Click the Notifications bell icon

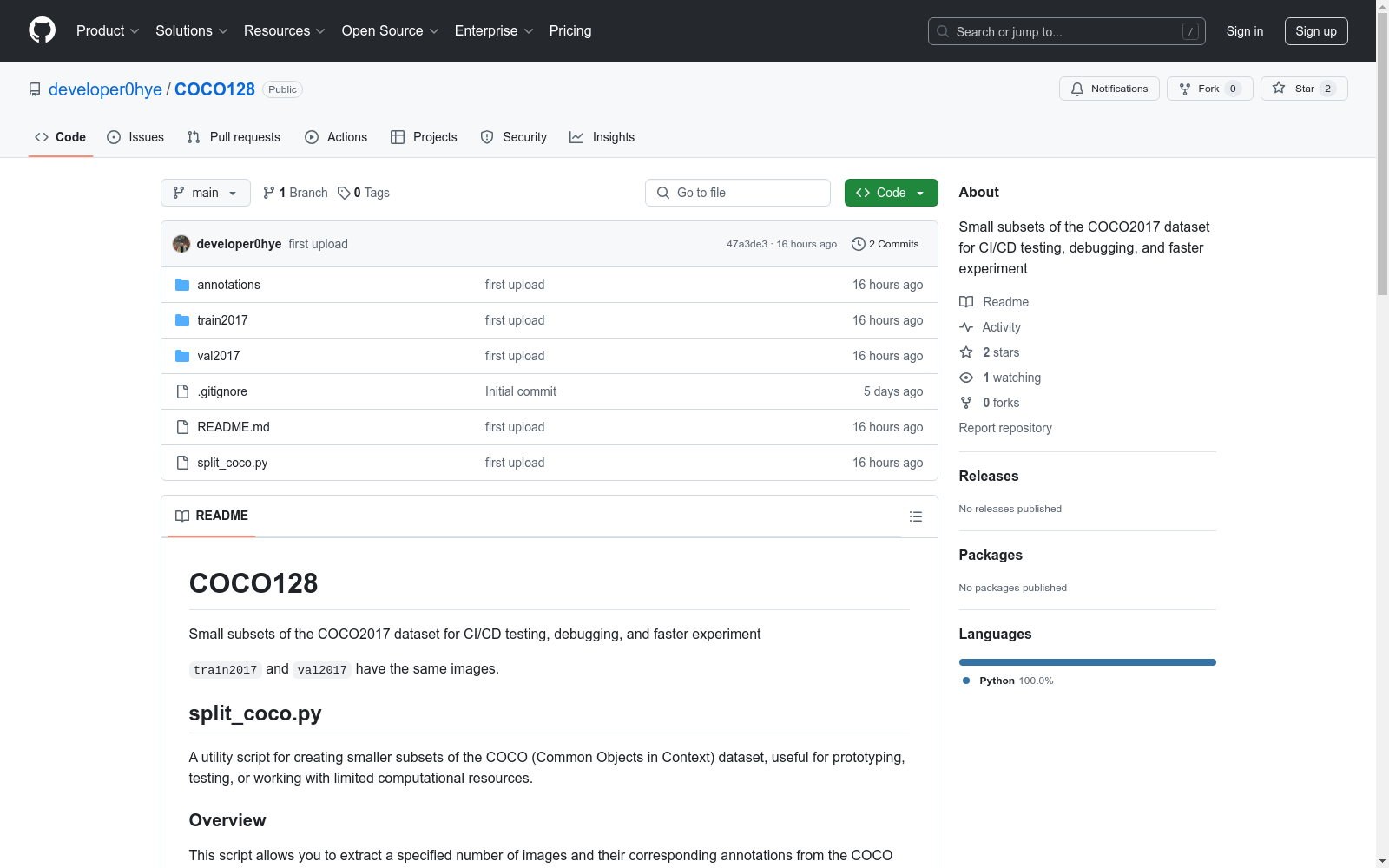(x=1077, y=89)
